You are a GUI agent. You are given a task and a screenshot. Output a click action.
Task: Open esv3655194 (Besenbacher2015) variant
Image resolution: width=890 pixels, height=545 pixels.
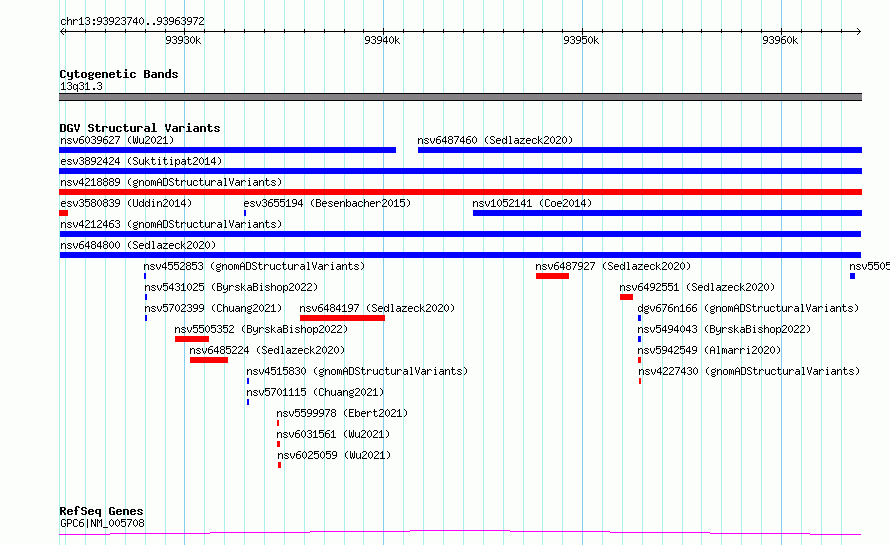point(327,203)
